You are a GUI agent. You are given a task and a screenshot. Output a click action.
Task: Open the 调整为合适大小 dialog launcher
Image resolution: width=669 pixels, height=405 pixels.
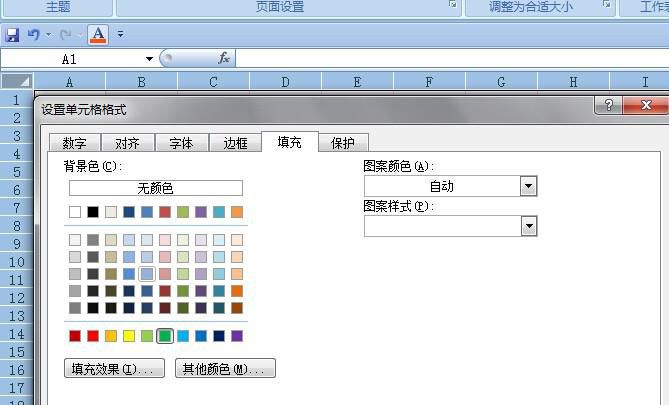coord(606,4)
